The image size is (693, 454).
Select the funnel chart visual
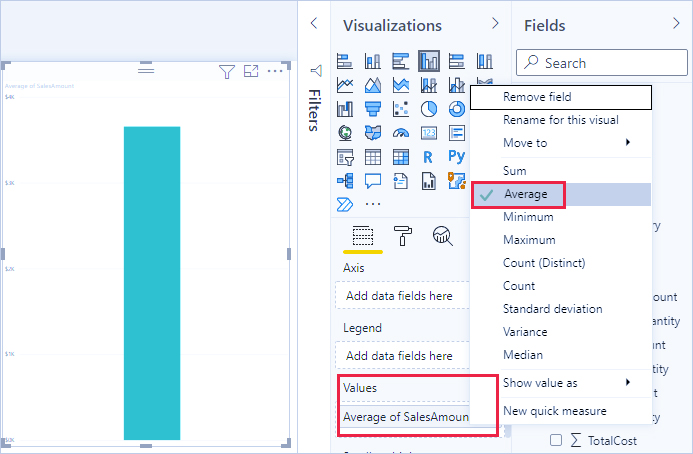tap(373, 109)
